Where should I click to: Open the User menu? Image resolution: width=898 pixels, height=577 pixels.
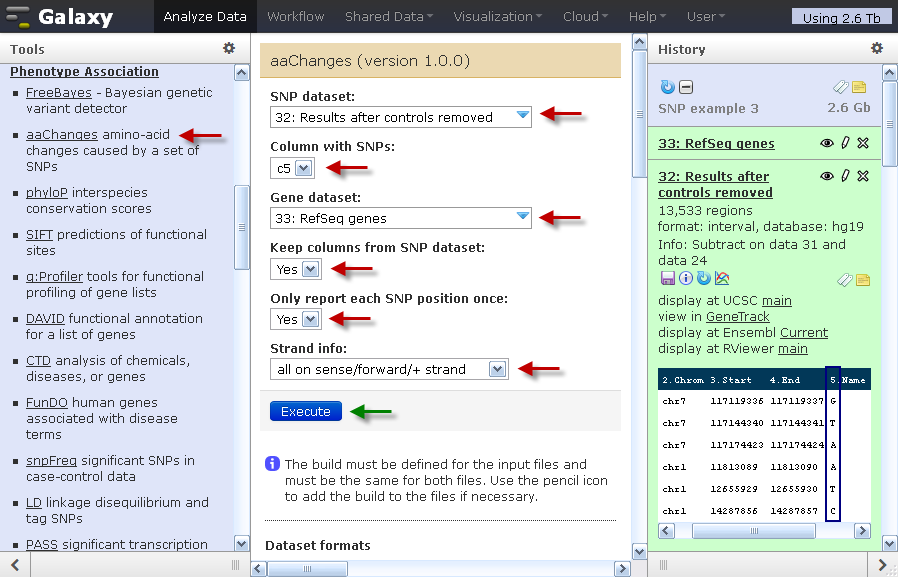(x=706, y=17)
